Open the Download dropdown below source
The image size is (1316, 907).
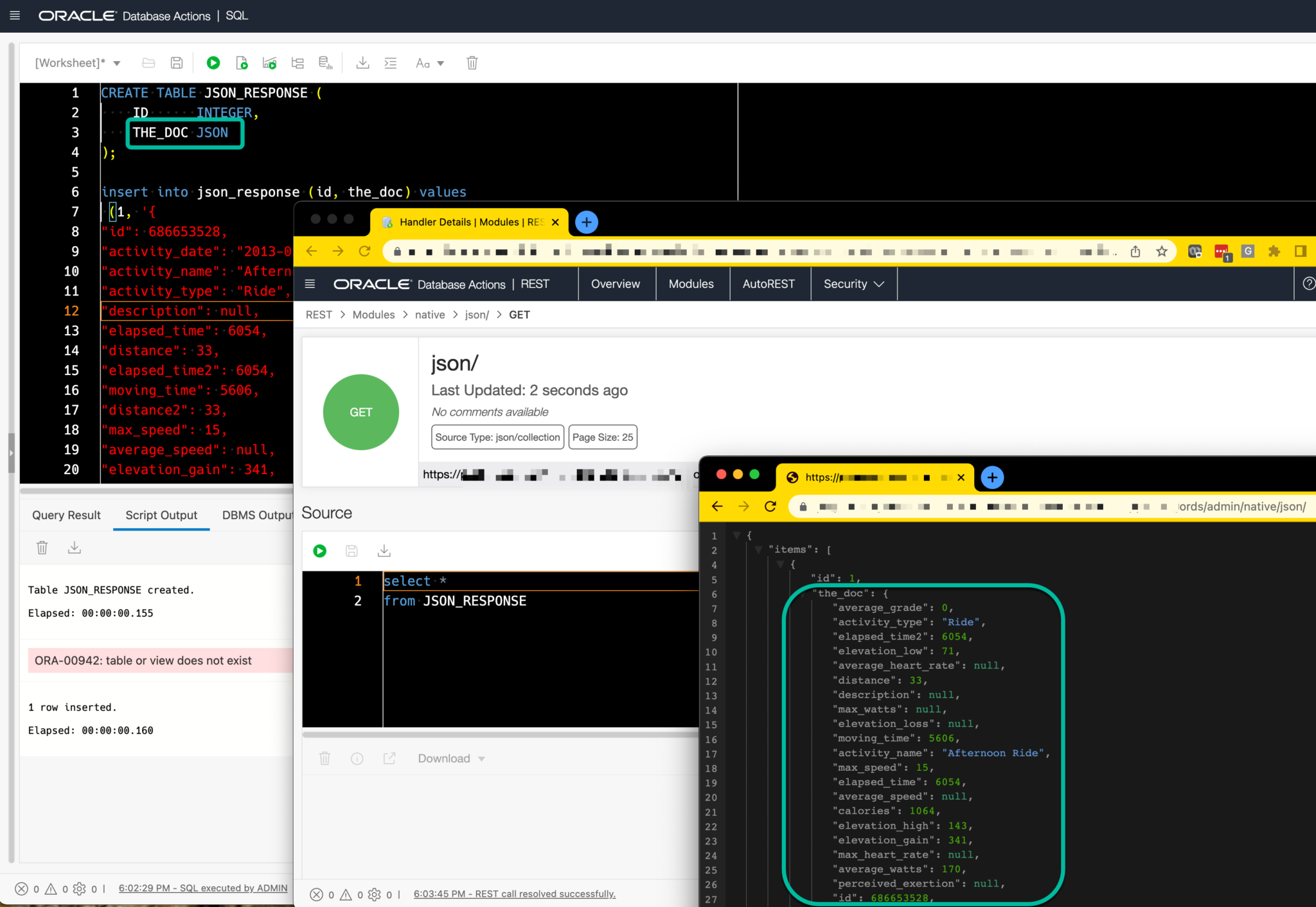point(451,759)
